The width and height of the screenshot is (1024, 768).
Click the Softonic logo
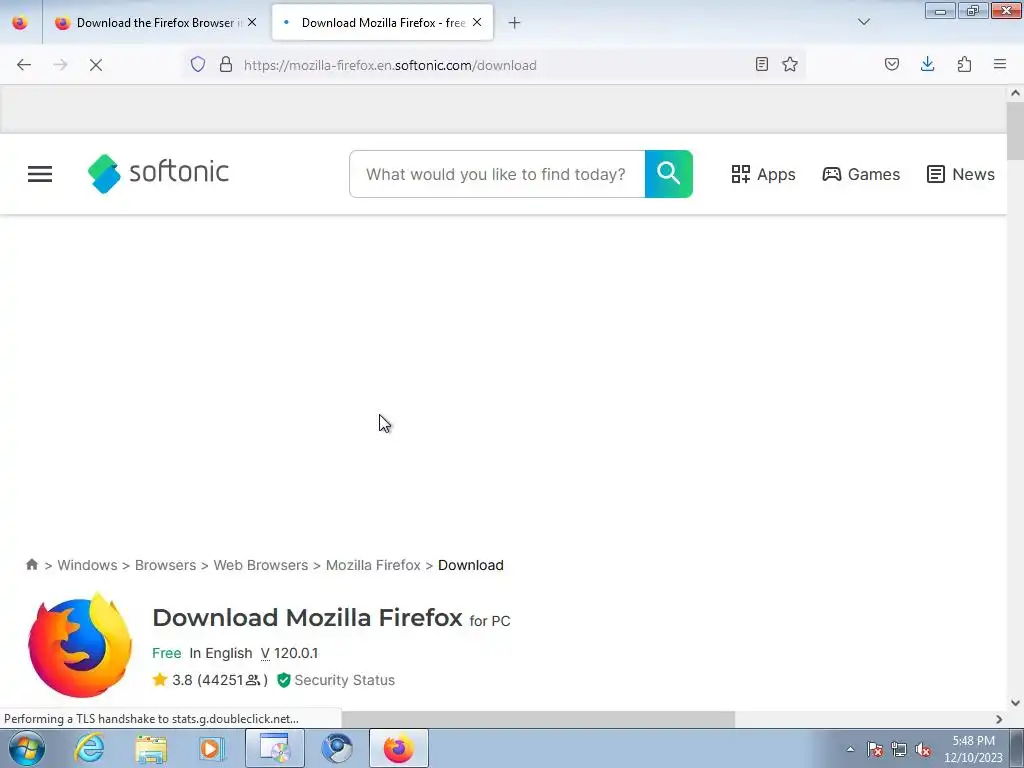coord(158,173)
